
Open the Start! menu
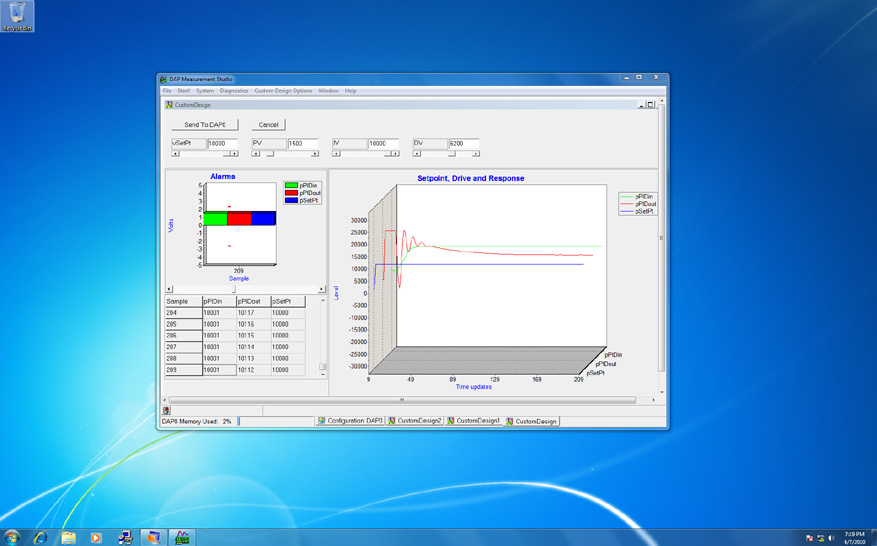[184, 91]
